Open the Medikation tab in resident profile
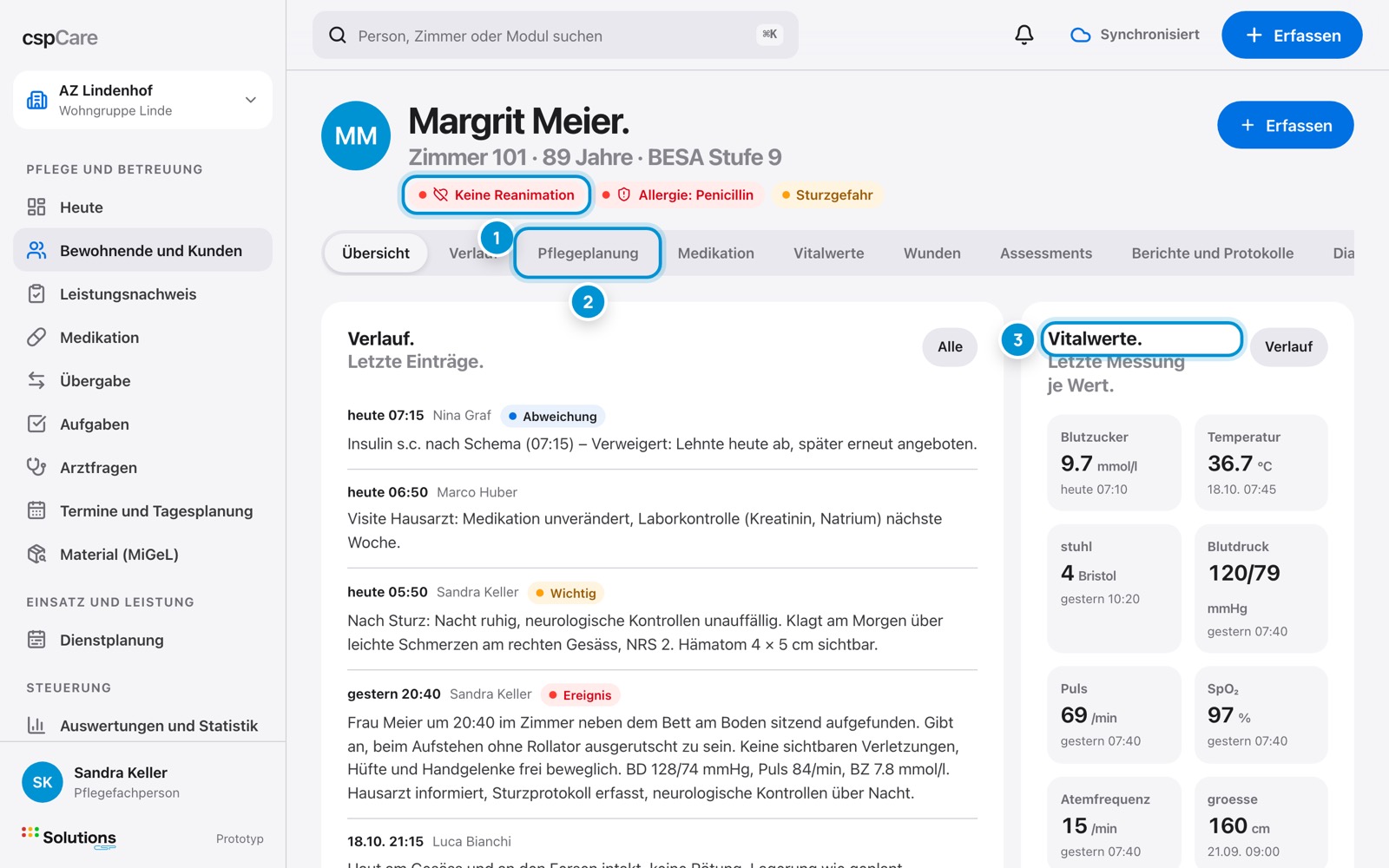1389x868 pixels. pyautogui.click(x=716, y=253)
